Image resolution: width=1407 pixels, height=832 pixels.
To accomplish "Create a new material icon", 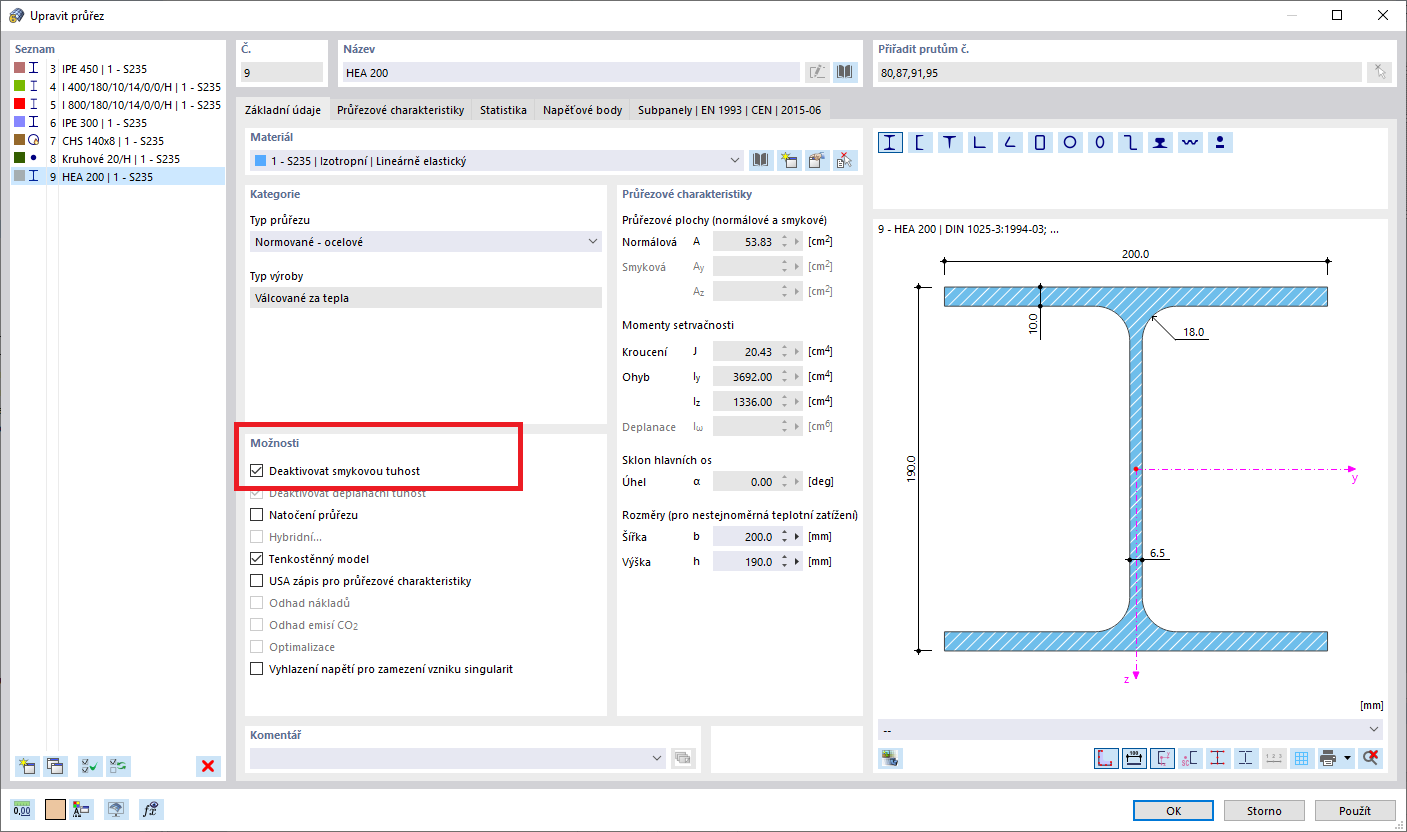I will 789,160.
